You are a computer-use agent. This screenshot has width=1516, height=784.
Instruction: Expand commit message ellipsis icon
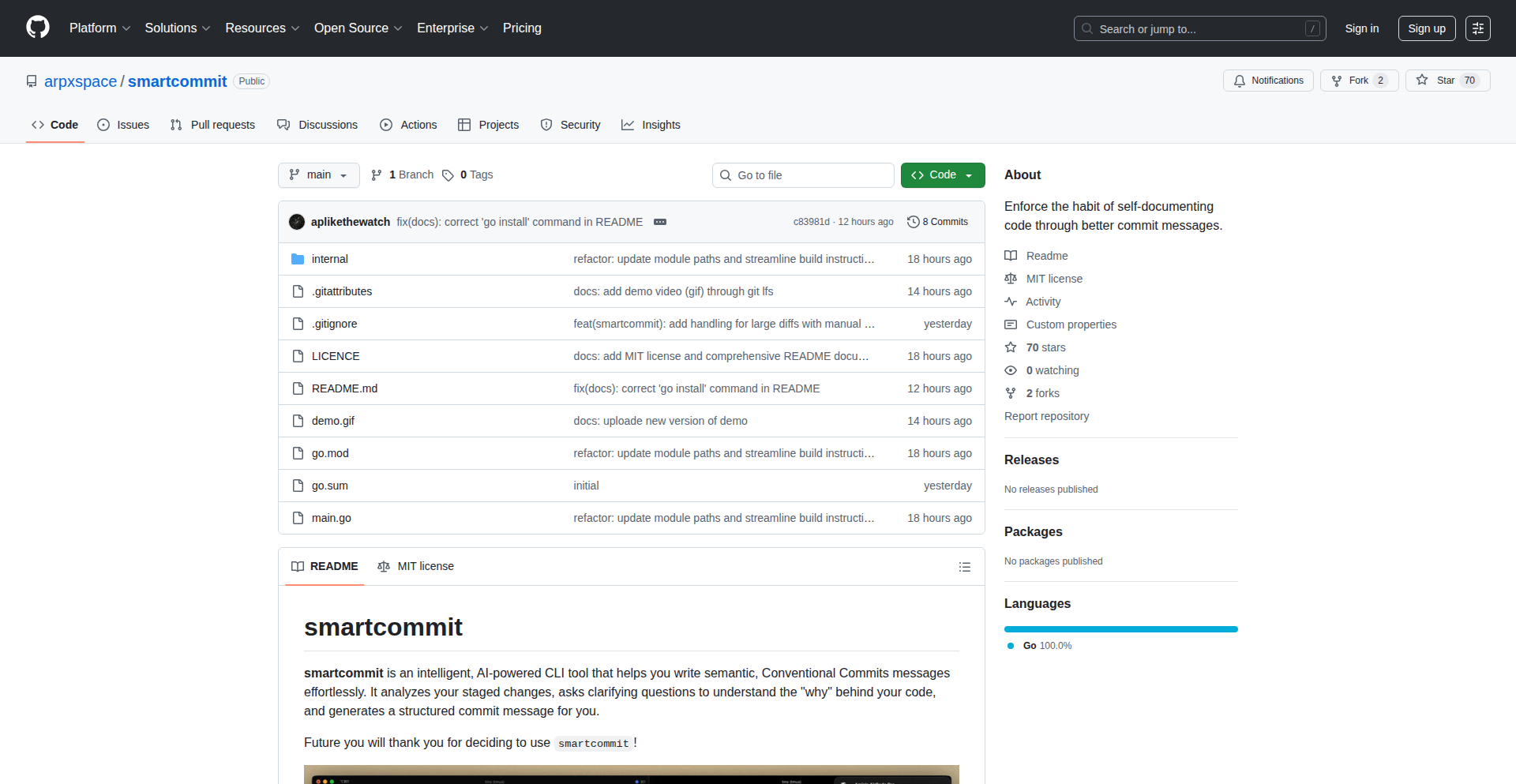point(660,222)
